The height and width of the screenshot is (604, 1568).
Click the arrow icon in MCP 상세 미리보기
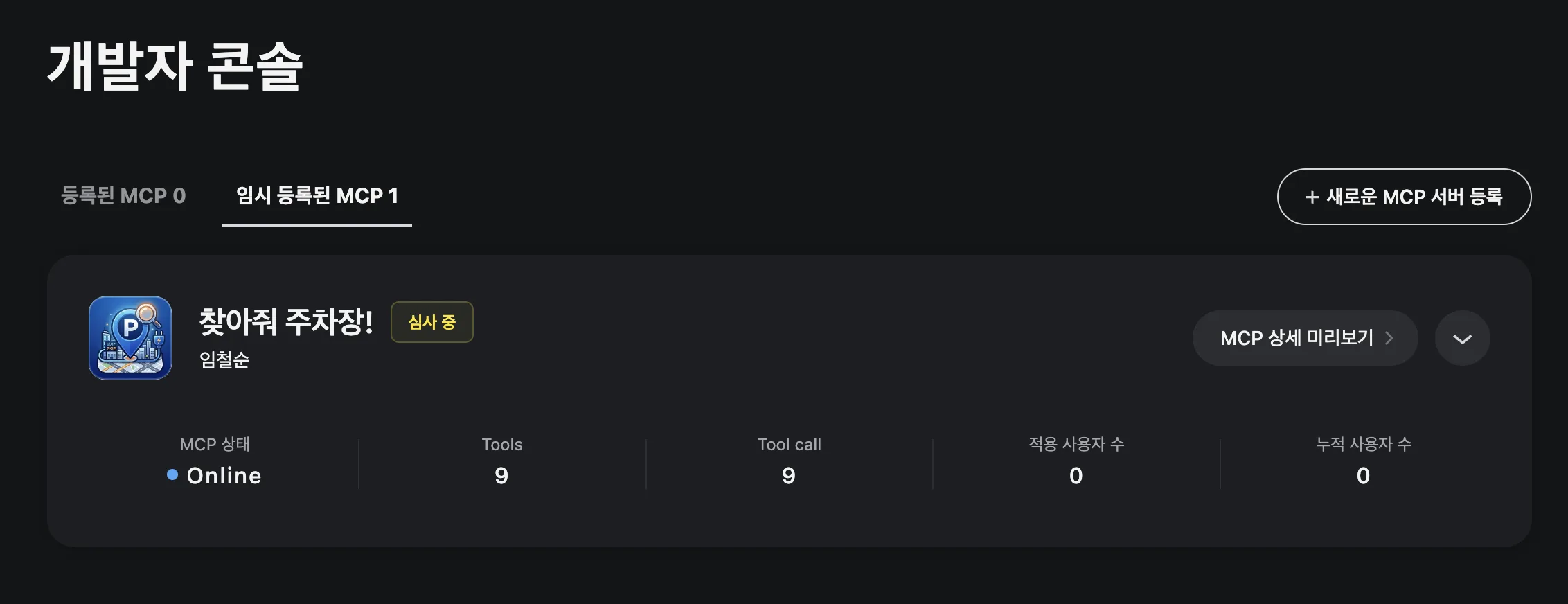pos(1389,338)
